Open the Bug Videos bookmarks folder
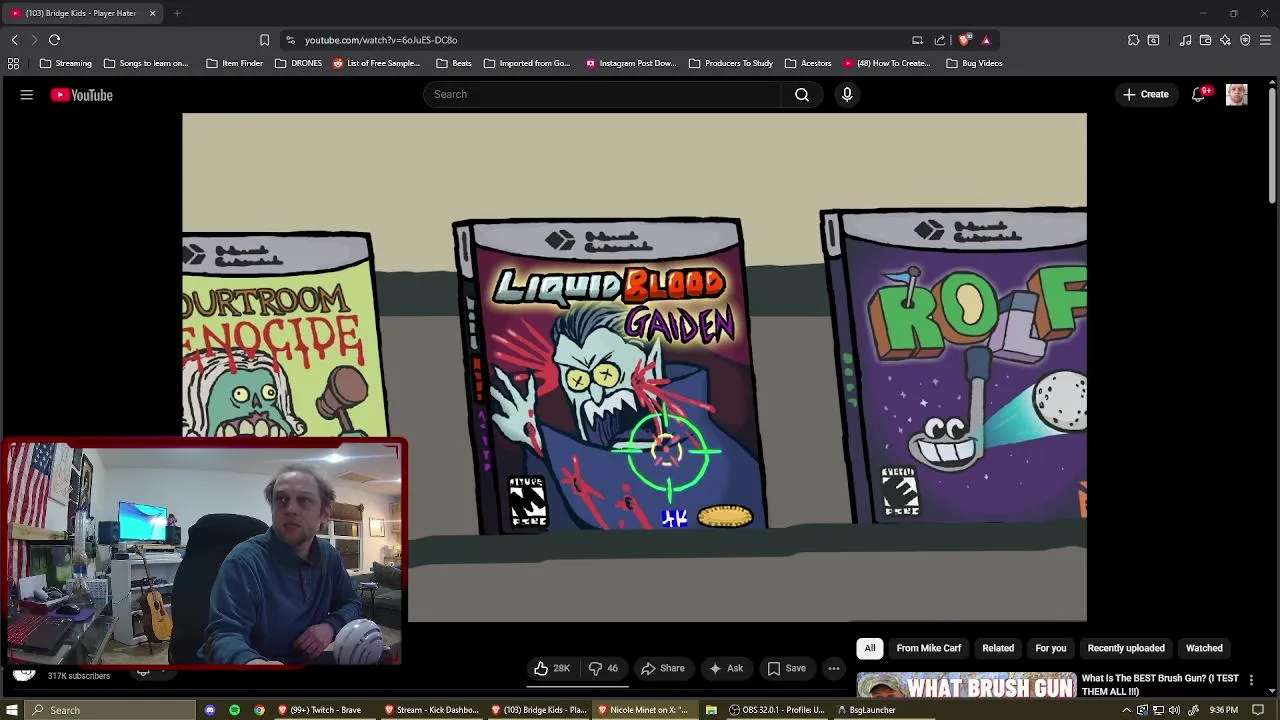This screenshot has height=720, width=1280. pyautogui.click(x=974, y=63)
